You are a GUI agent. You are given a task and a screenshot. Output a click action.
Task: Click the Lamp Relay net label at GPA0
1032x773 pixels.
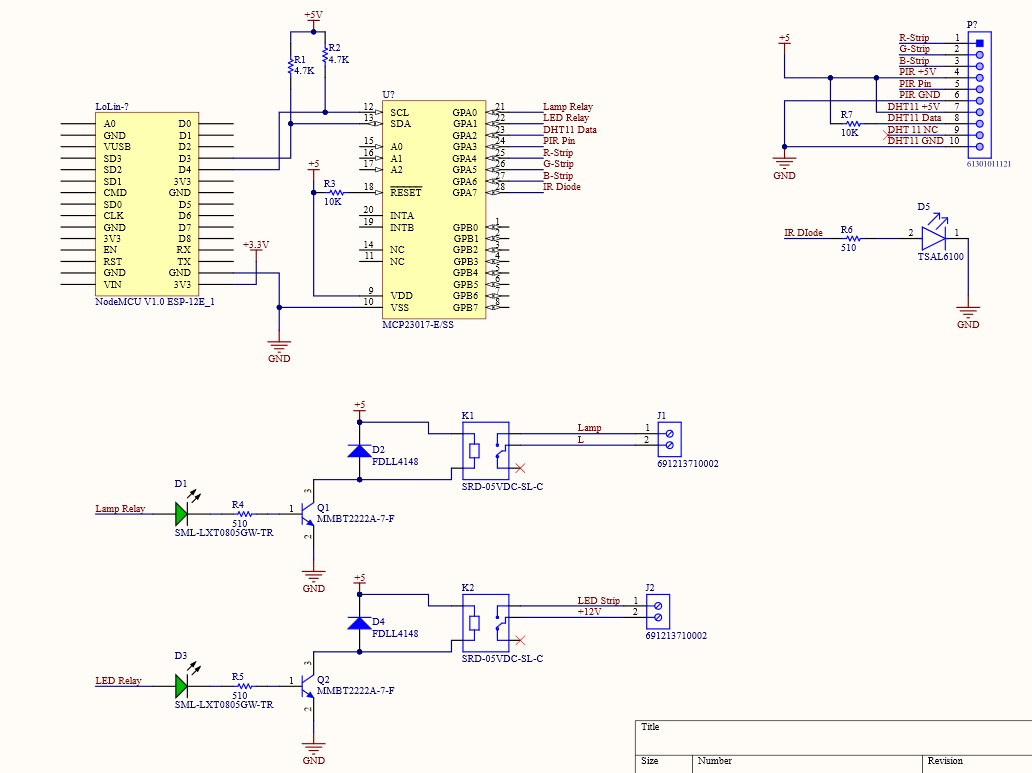coord(568,106)
